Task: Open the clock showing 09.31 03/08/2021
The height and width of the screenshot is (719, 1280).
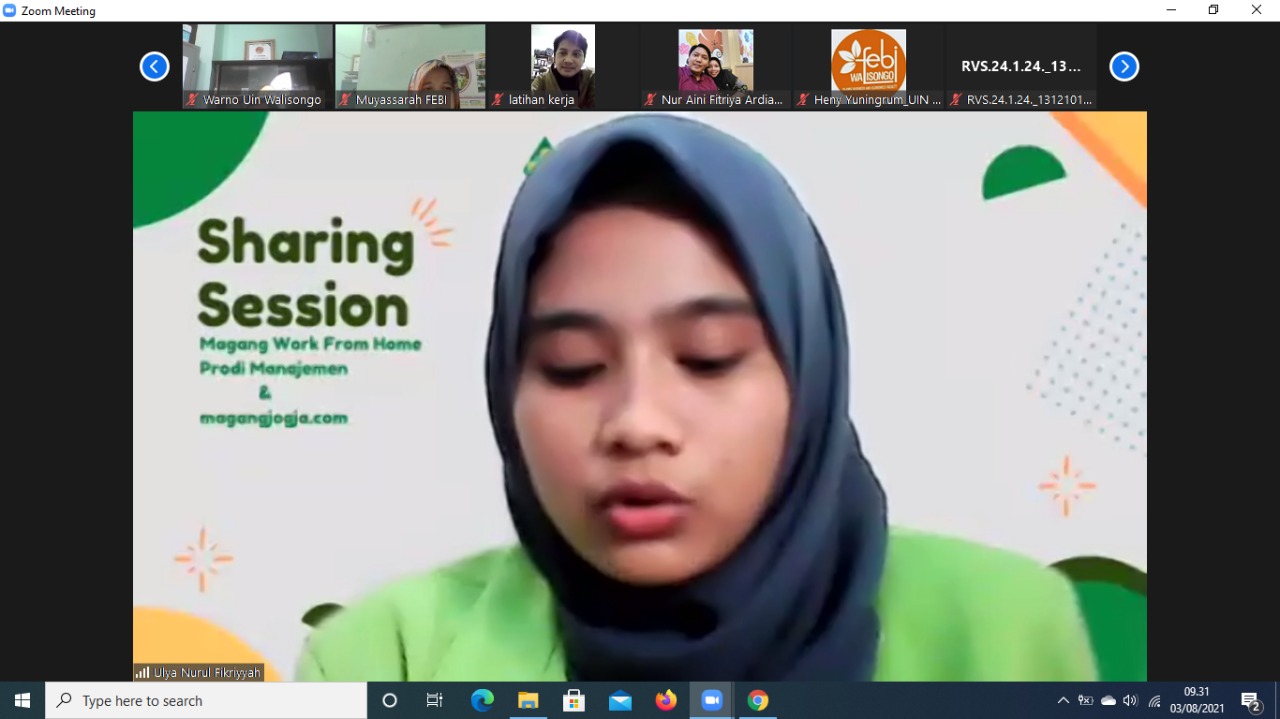Action: pos(1197,700)
